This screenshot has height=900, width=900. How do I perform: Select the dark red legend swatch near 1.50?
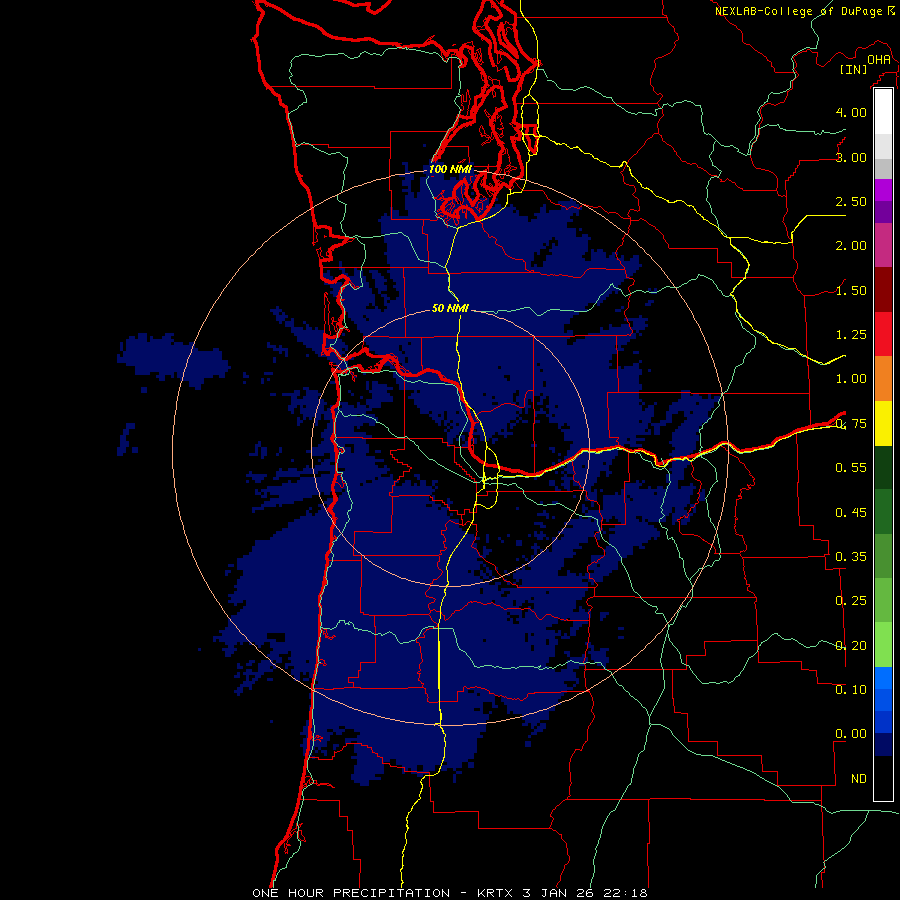883,290
